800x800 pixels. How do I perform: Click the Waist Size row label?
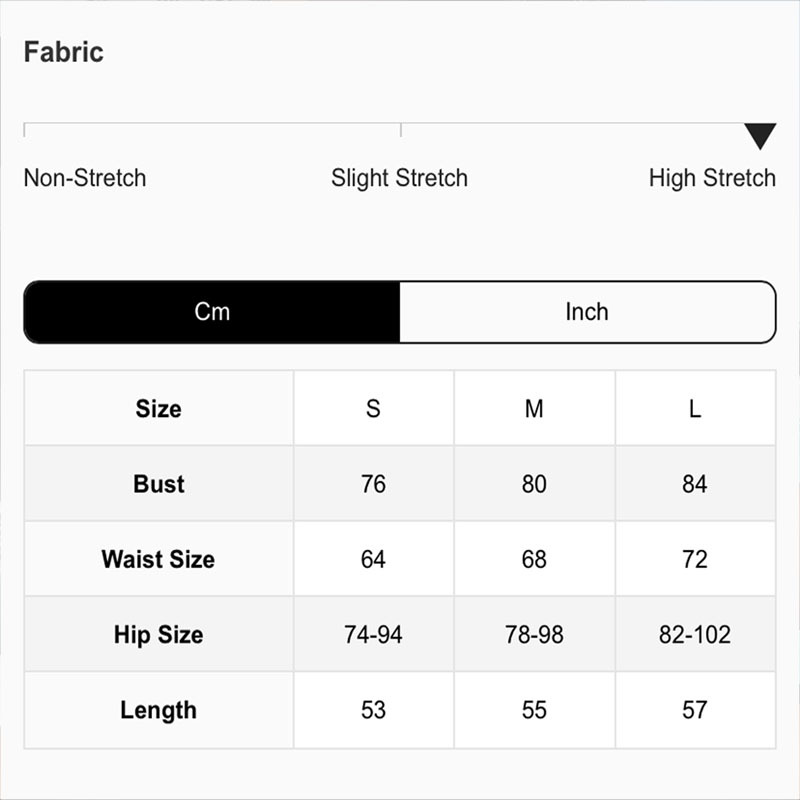[158, 559]
